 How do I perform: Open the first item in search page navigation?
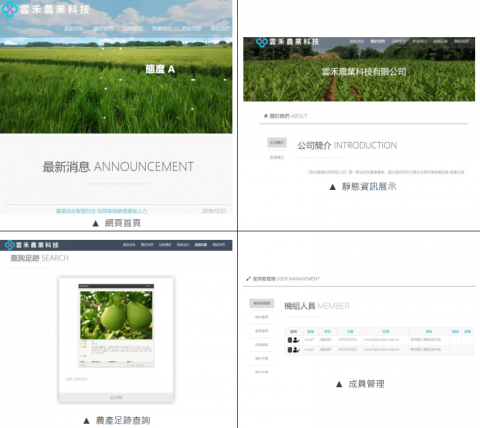coord(129,245)
